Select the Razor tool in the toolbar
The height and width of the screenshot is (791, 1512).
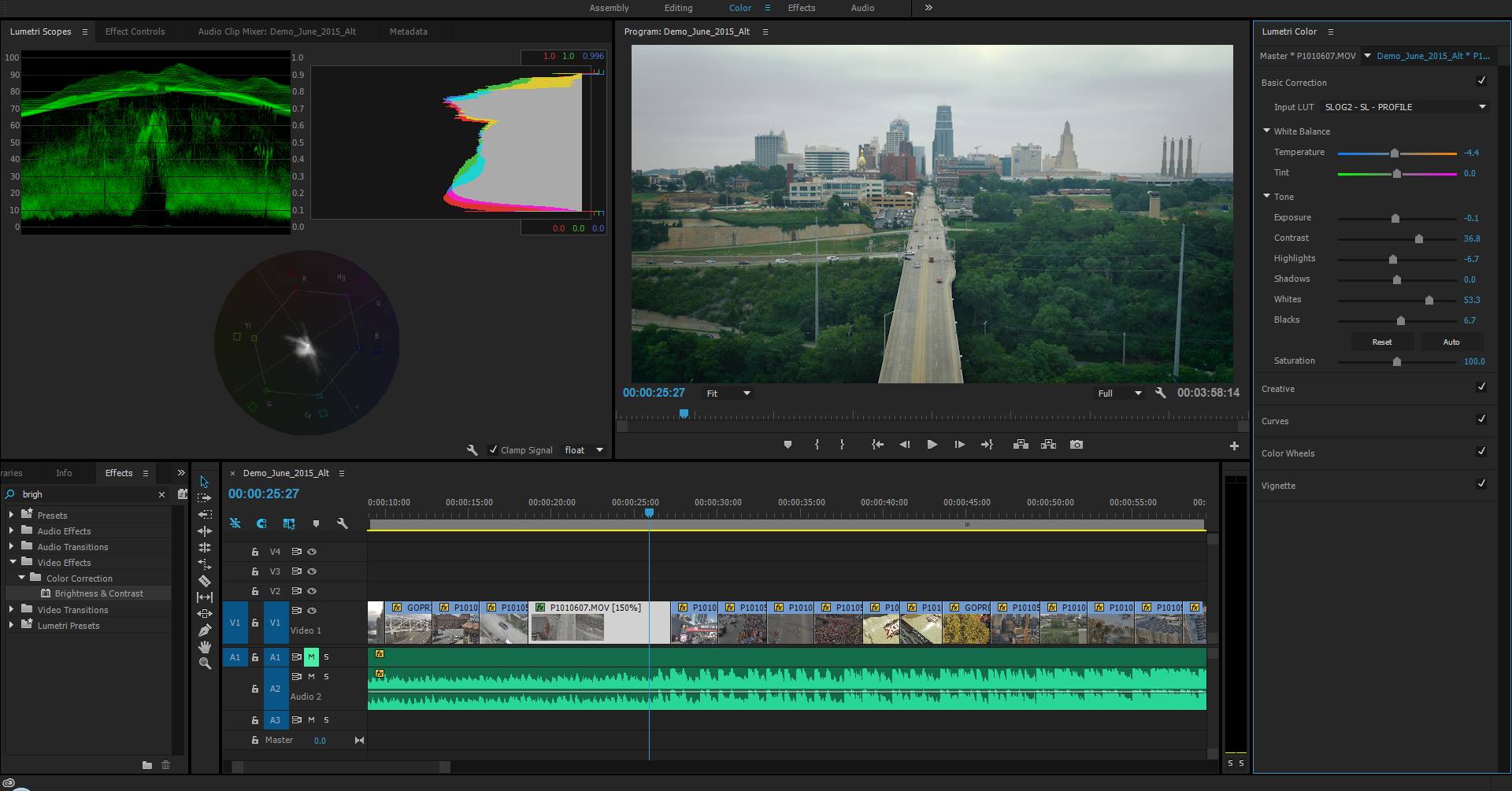pos(205,581)
